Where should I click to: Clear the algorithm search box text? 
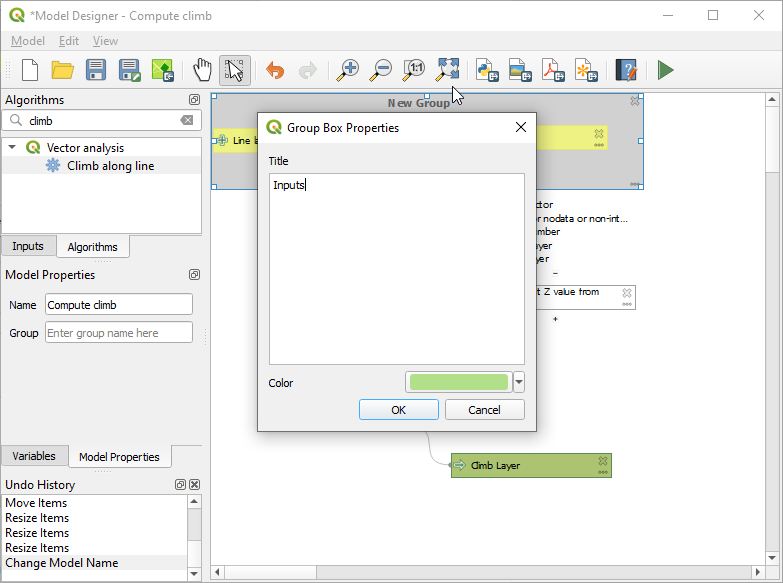click(187, 120)
